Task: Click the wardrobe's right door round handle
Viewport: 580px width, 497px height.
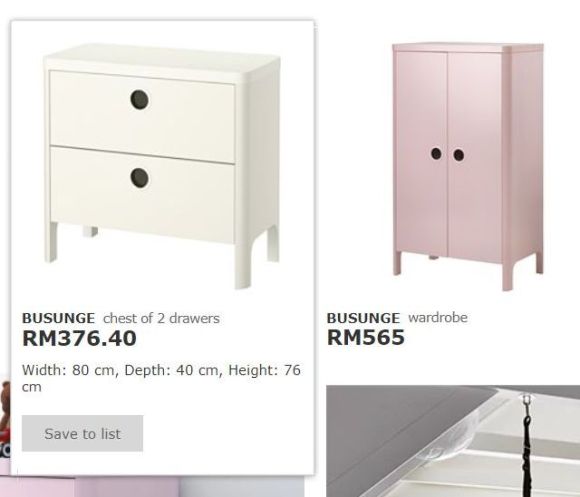Action: tap(459, 155)
